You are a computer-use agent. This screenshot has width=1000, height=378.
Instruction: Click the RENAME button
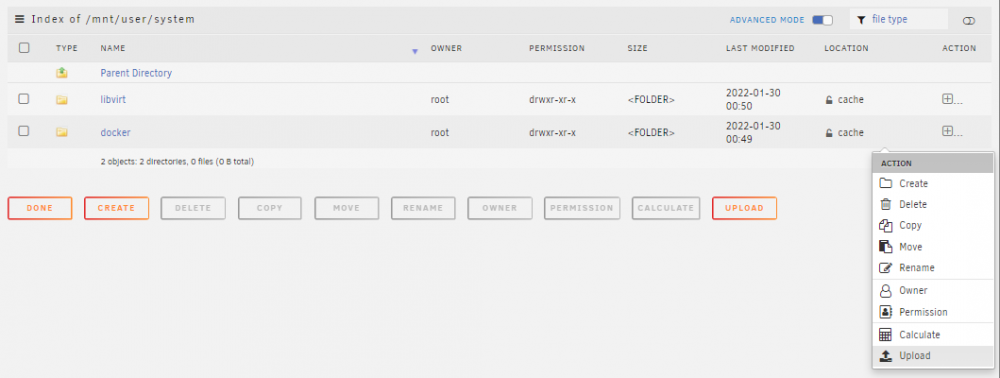click(x=423, y=208)
